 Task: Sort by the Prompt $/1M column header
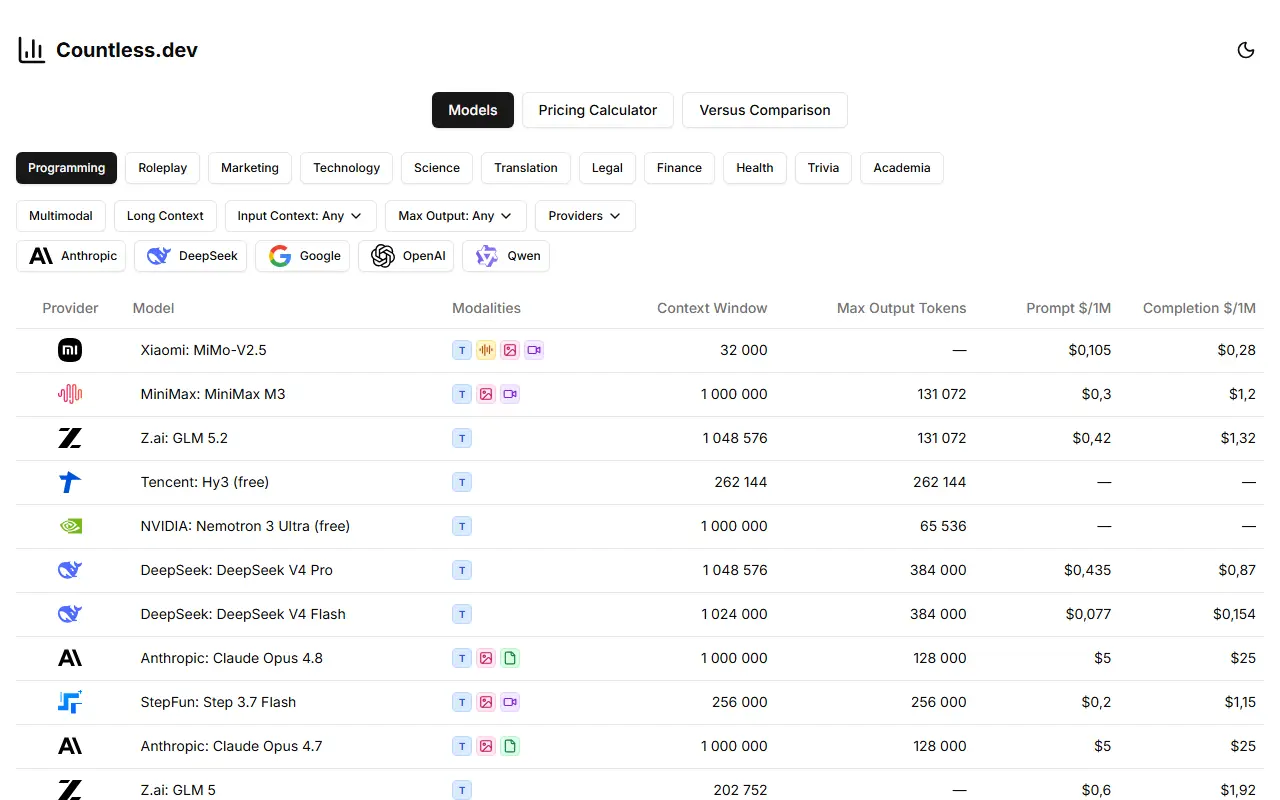(1069, 308)
